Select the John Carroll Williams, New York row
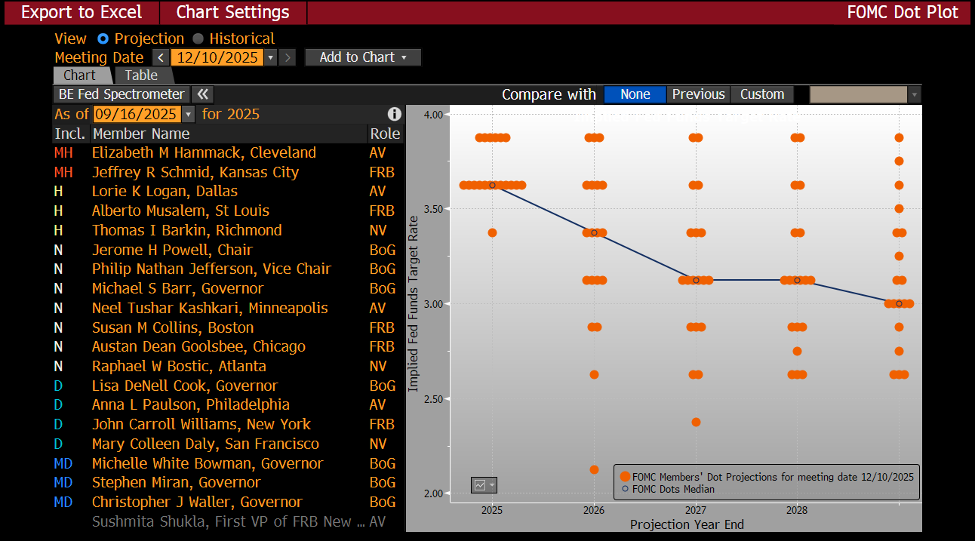 tap(228, 424)
